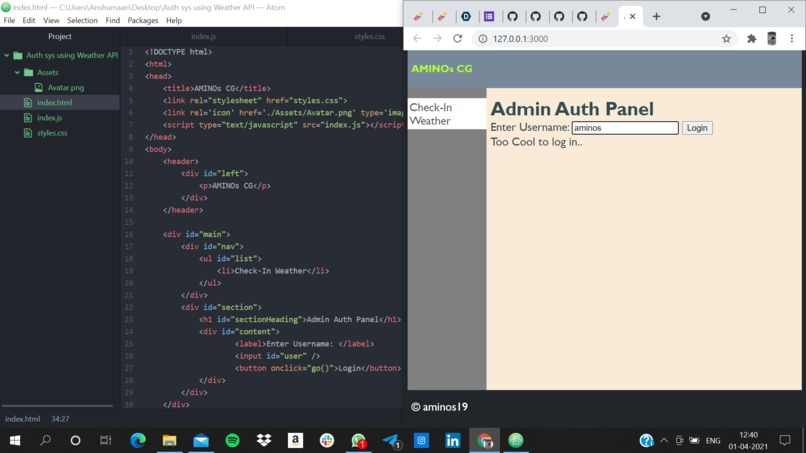
Task: Open Windows Start menu
Action: (15, 441)
